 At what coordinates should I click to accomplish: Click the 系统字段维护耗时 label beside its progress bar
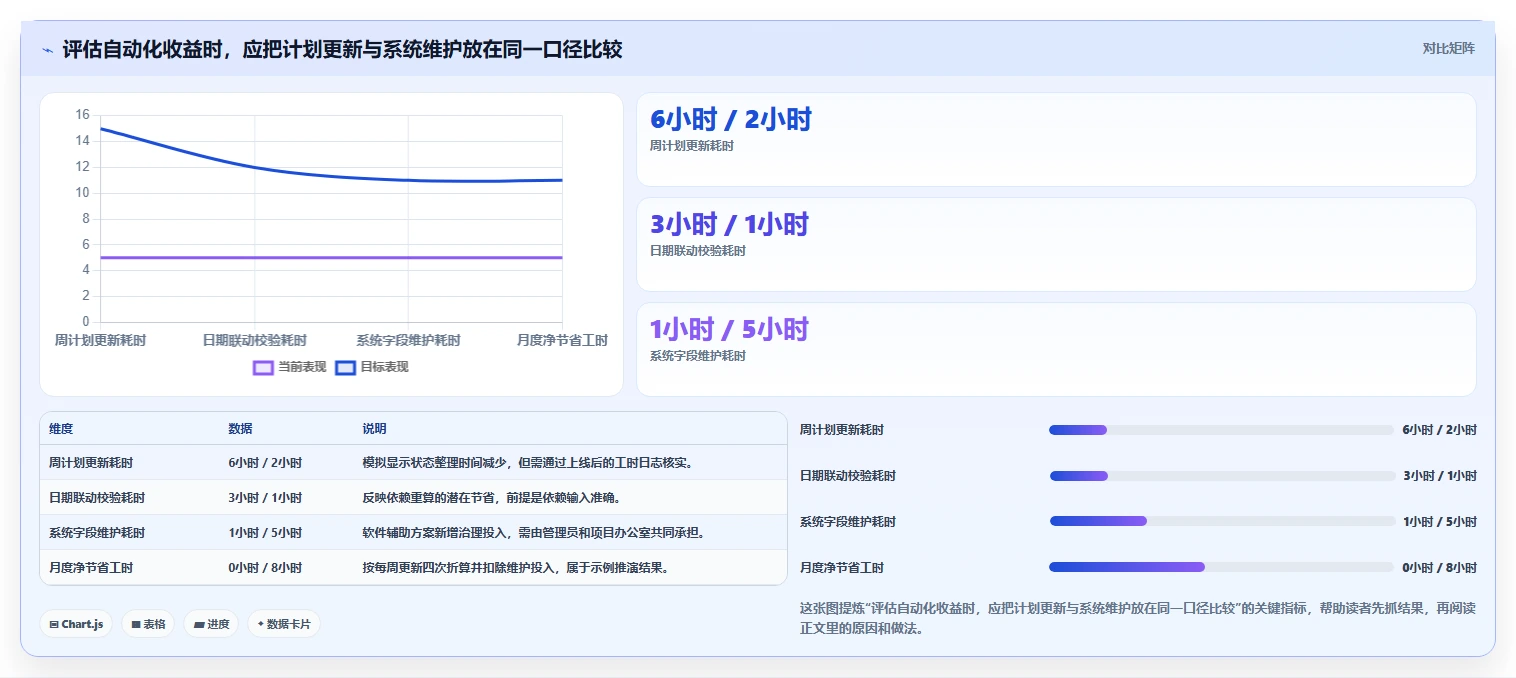point(848,522)
